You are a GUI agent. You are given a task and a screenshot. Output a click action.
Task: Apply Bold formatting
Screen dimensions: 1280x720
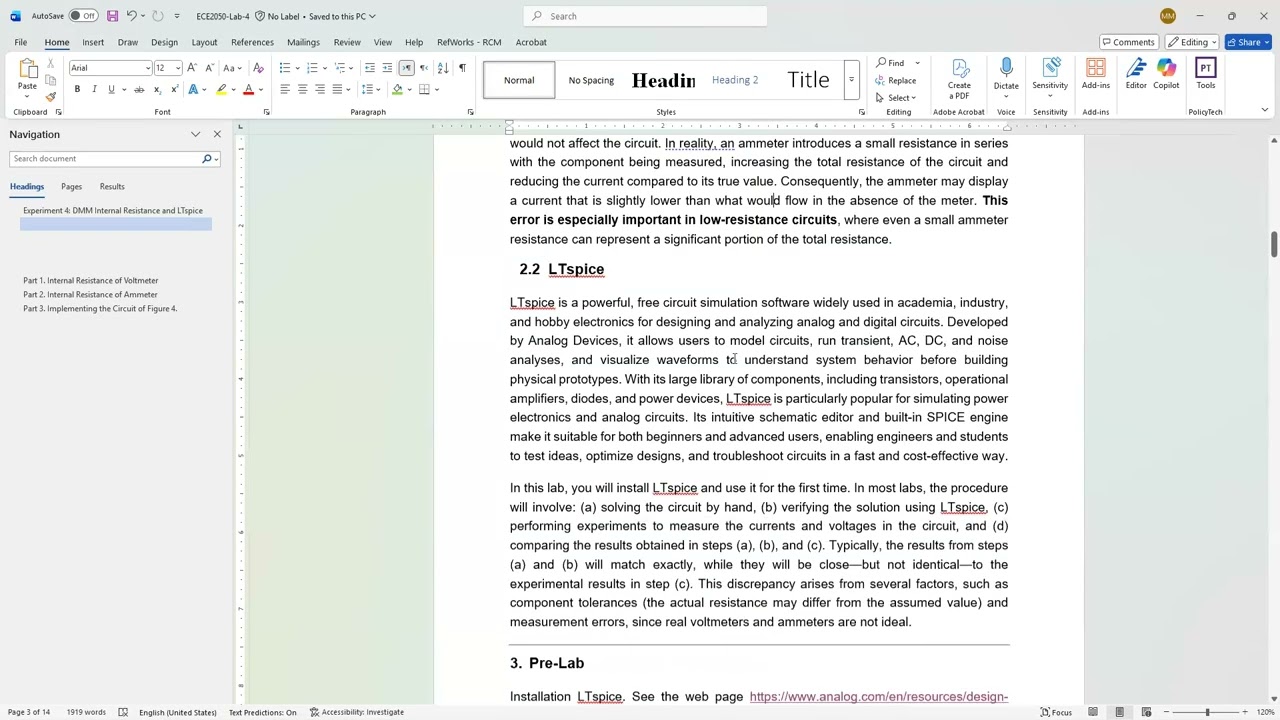pos(77,89)
